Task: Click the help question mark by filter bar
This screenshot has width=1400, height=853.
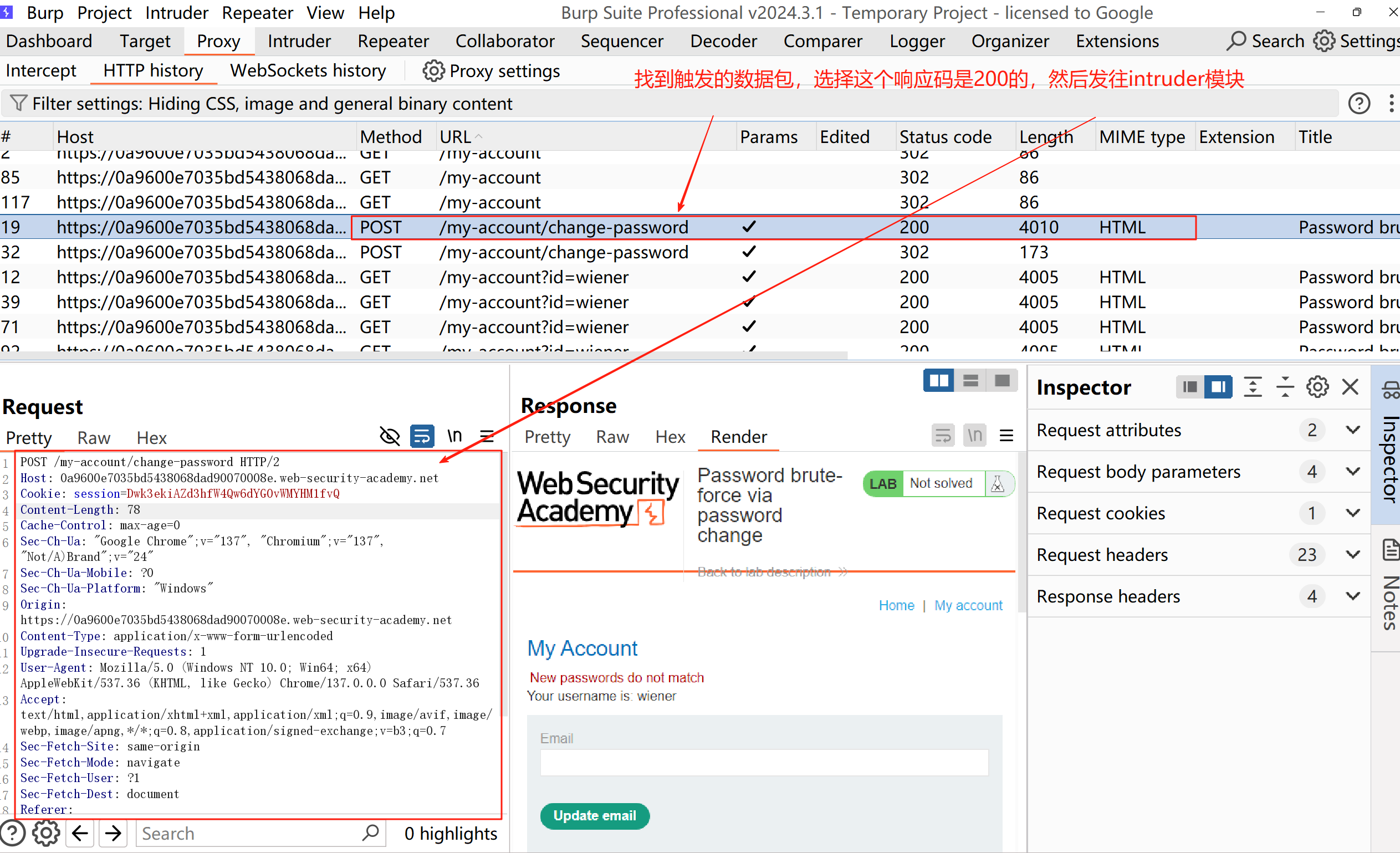Action: [x=1359, y=104]
